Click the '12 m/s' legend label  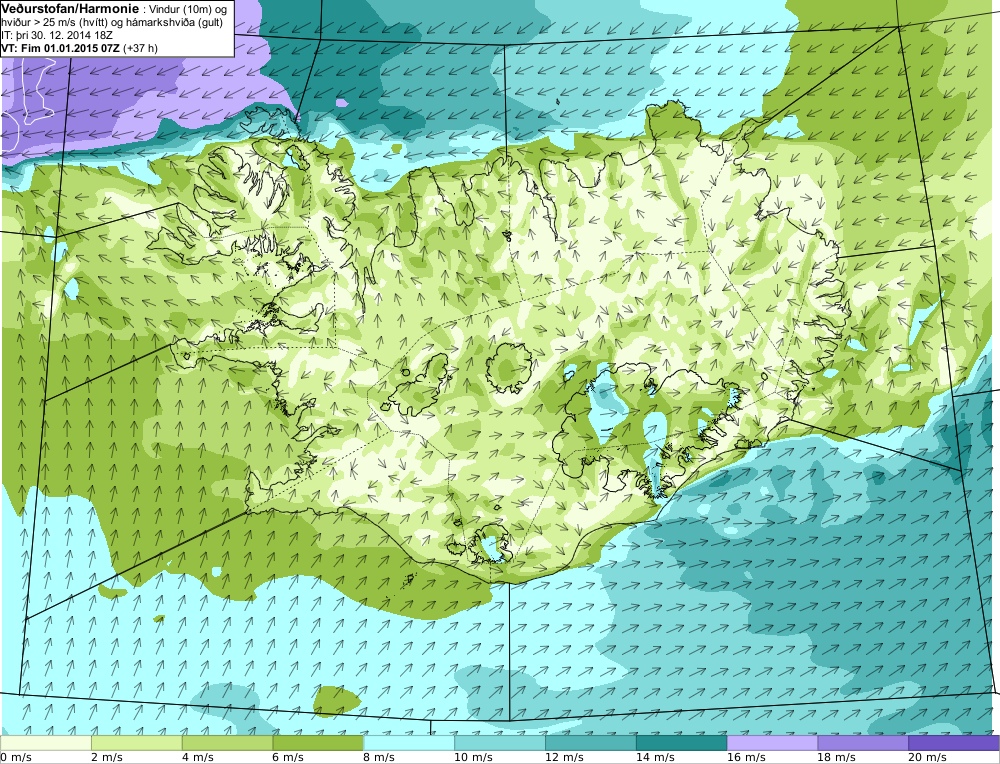tap(564, 757)
